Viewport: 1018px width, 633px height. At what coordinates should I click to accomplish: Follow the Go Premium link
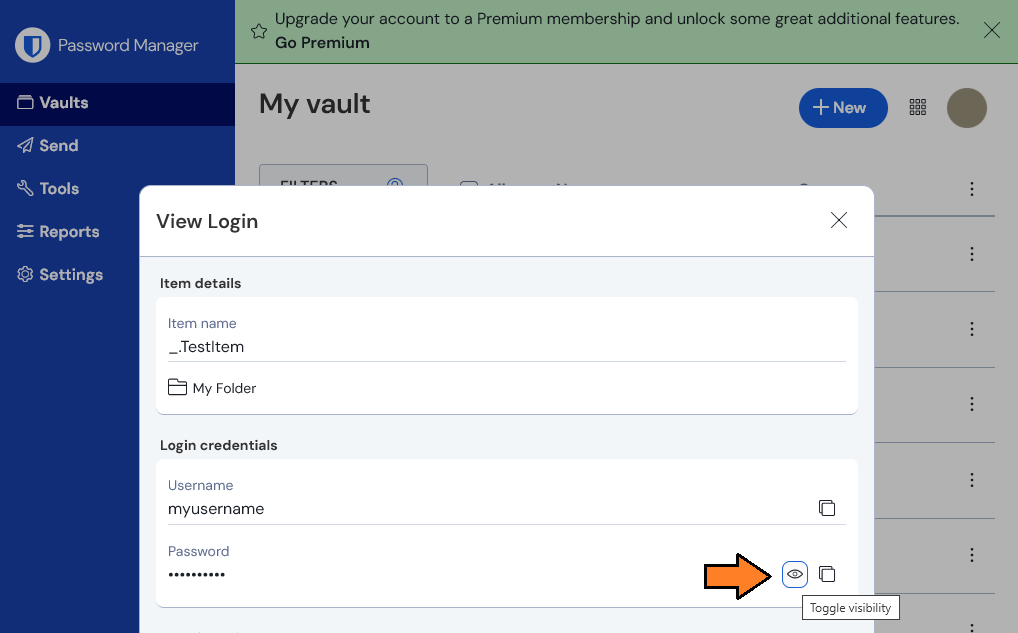[x=322, y=43]
